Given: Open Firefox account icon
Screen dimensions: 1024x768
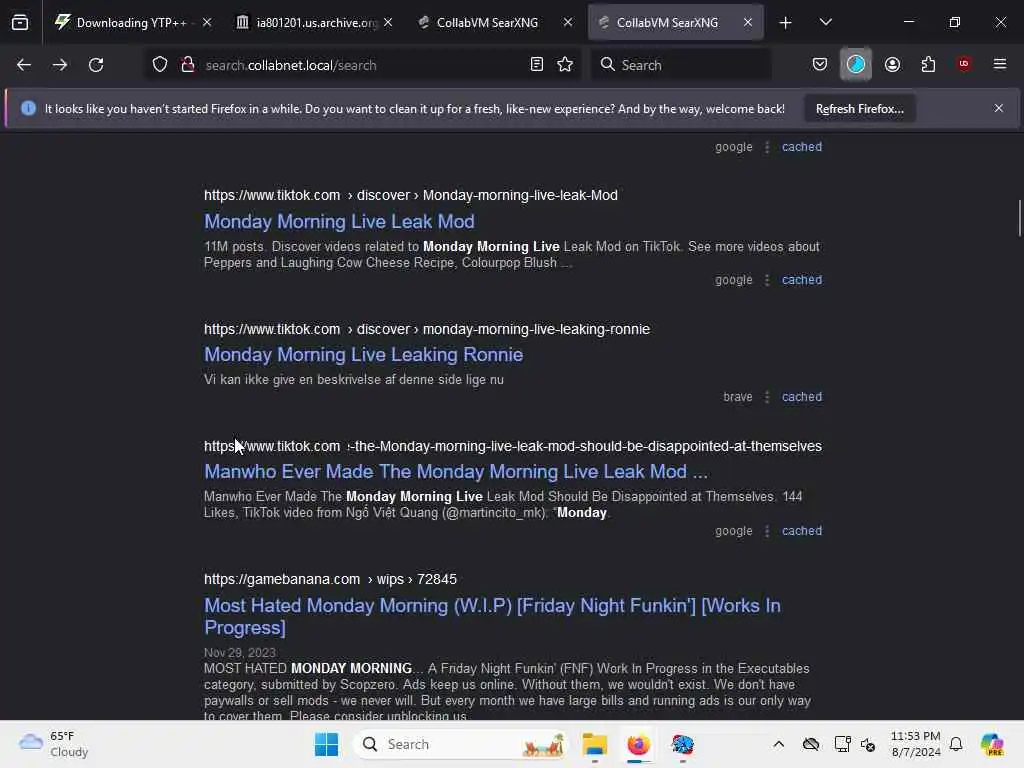Looking at the screenshot, I should pos(892,64).
